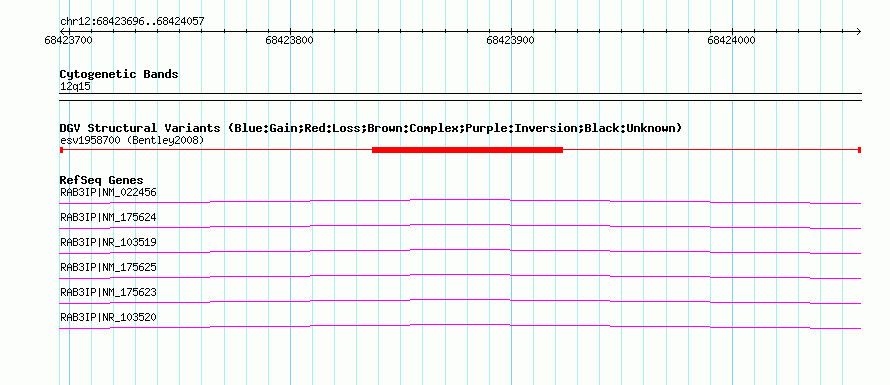Click the 12q15 band label

tap(75, 87)
